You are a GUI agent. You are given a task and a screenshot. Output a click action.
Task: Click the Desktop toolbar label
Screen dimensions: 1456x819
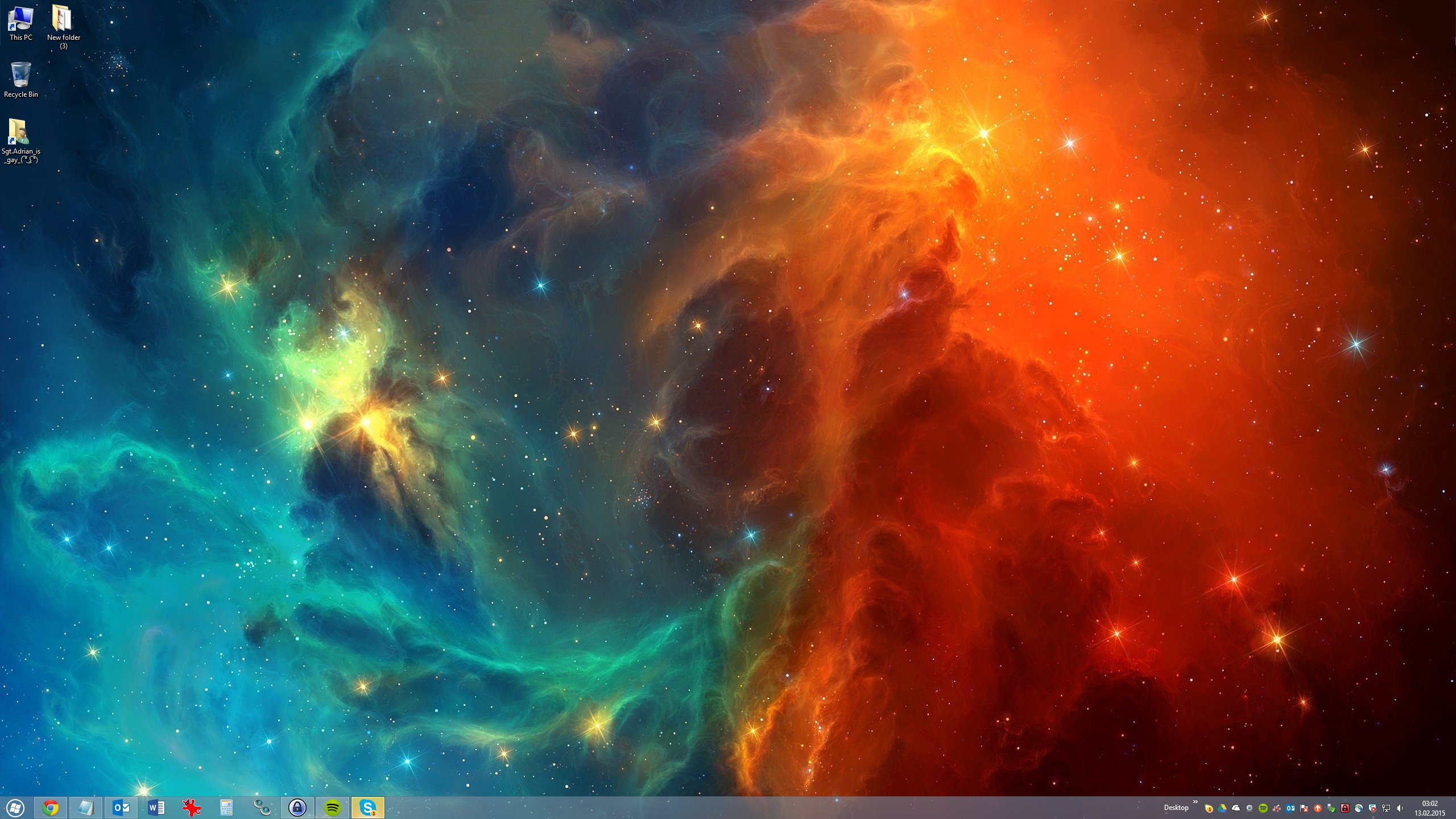(1176, 808)
